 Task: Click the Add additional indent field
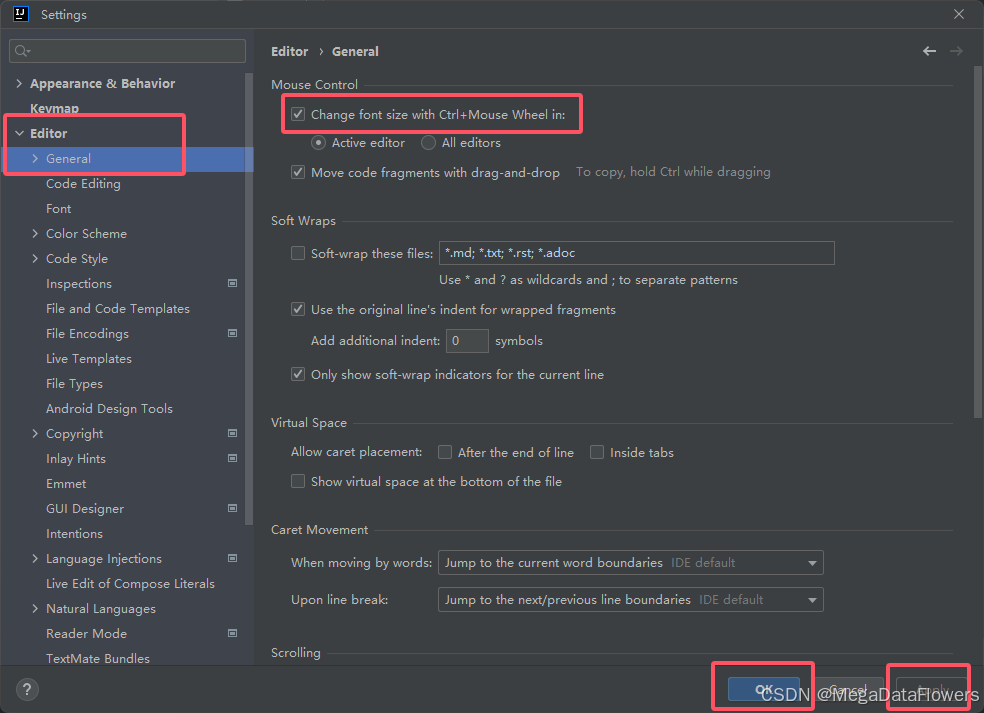[x=467, y=341]
